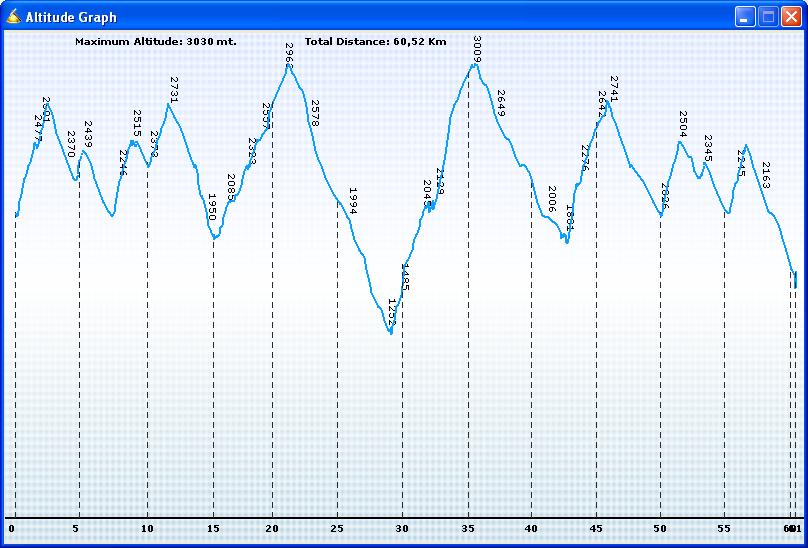
Task: Click the 3009 peak altitude label
Action: pos(477,49)
